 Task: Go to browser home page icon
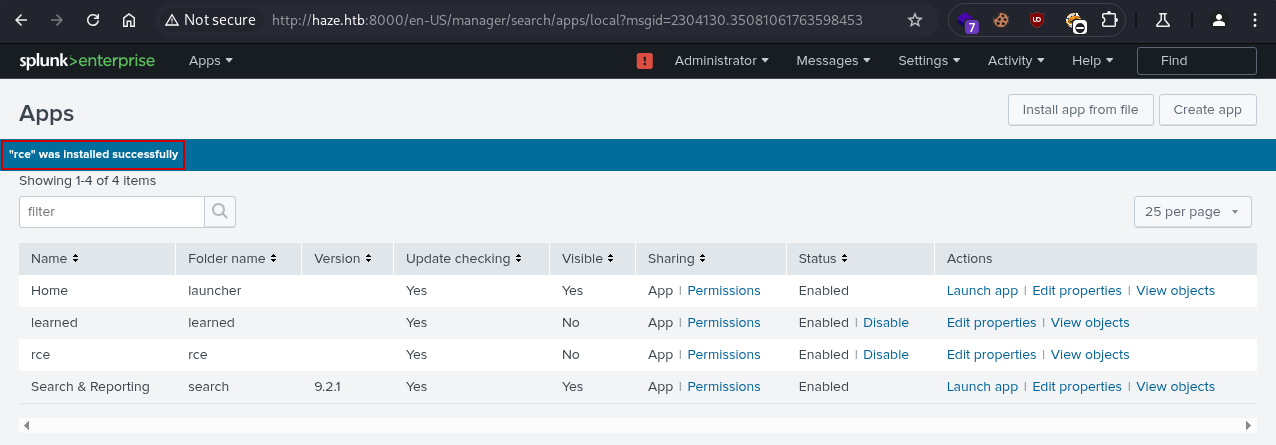129,20
